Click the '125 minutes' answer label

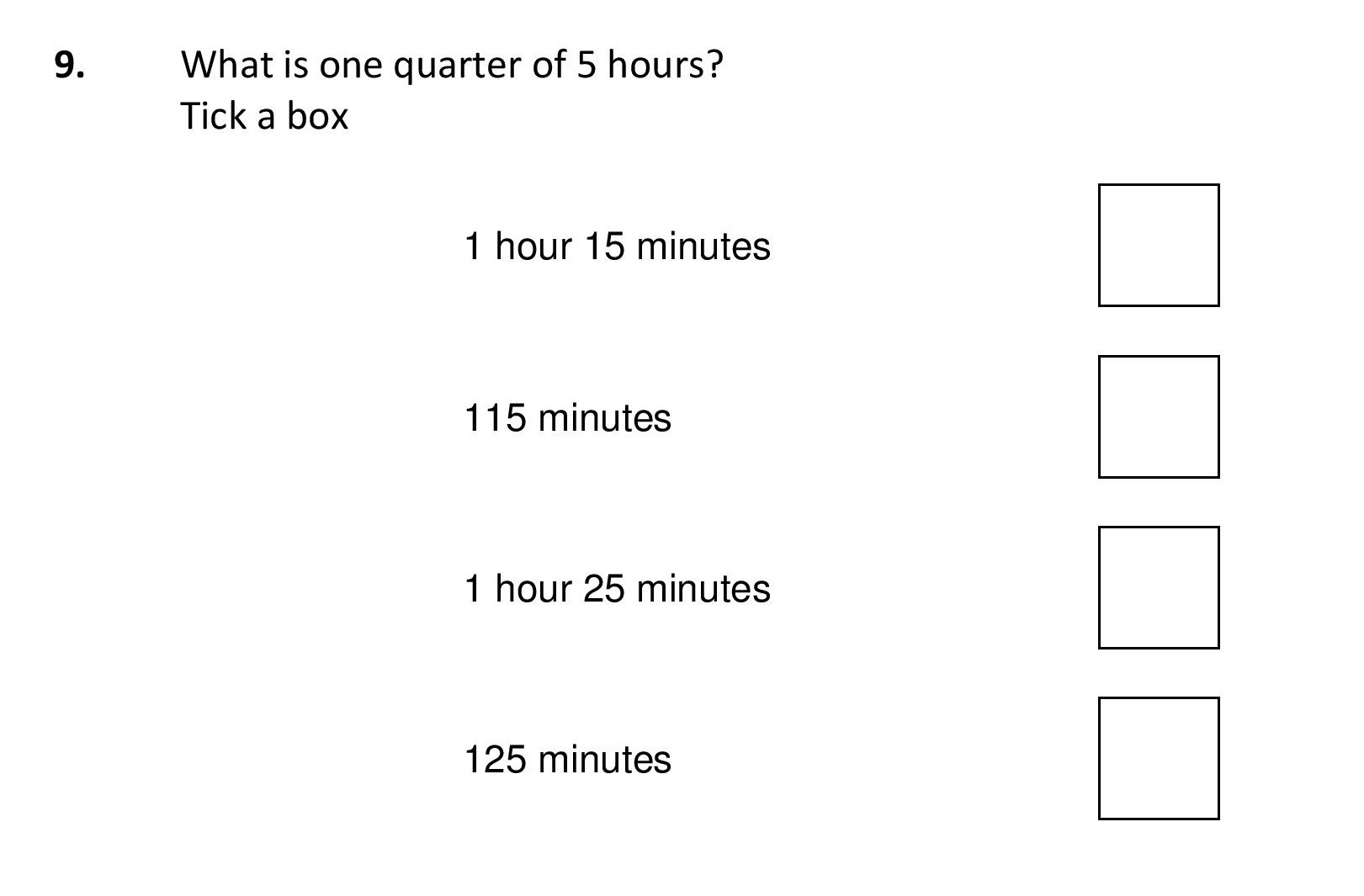point(567,760)
